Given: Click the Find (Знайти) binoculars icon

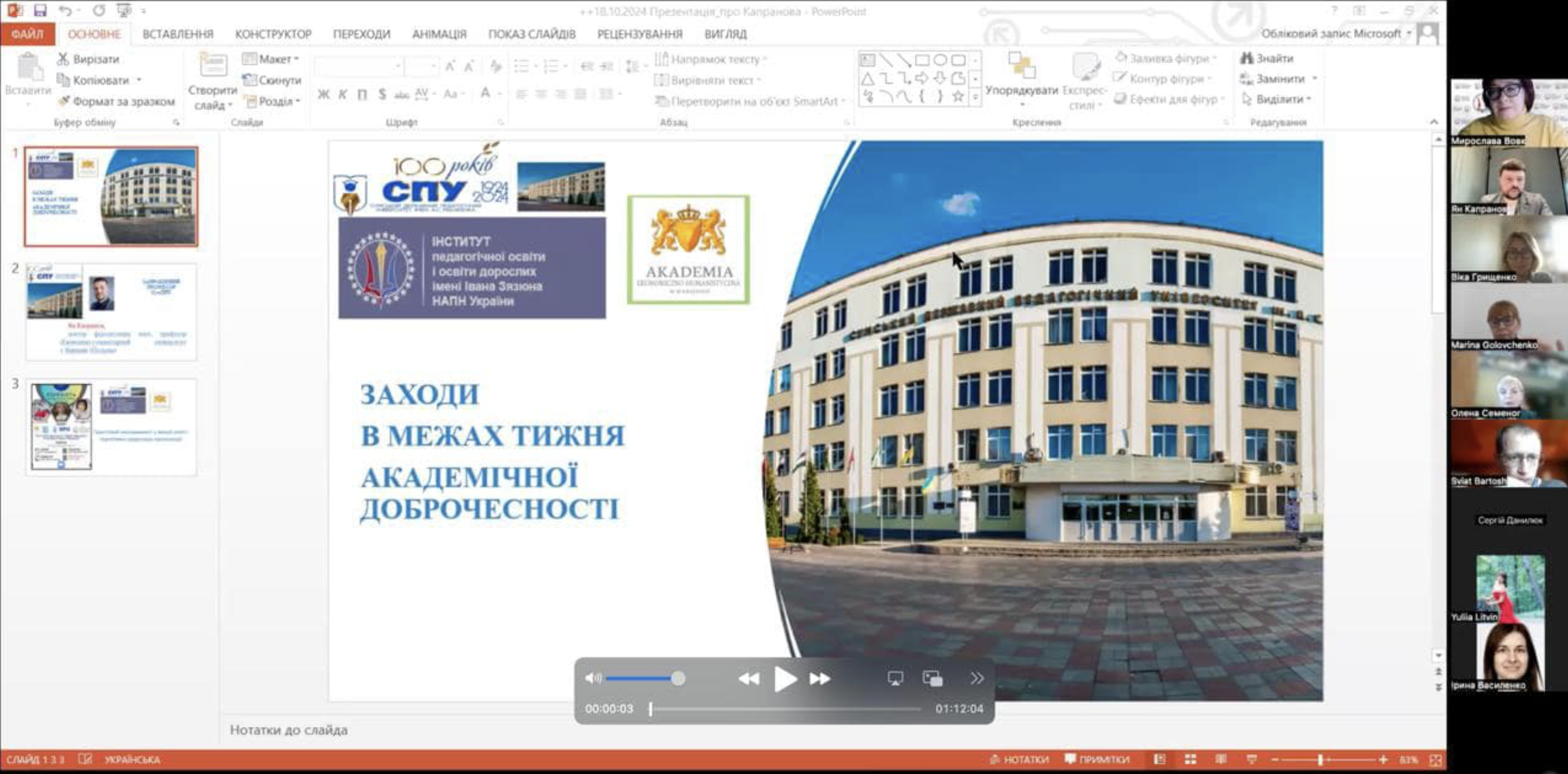Looking at the screenshot, I should (x=1247, y=58).
